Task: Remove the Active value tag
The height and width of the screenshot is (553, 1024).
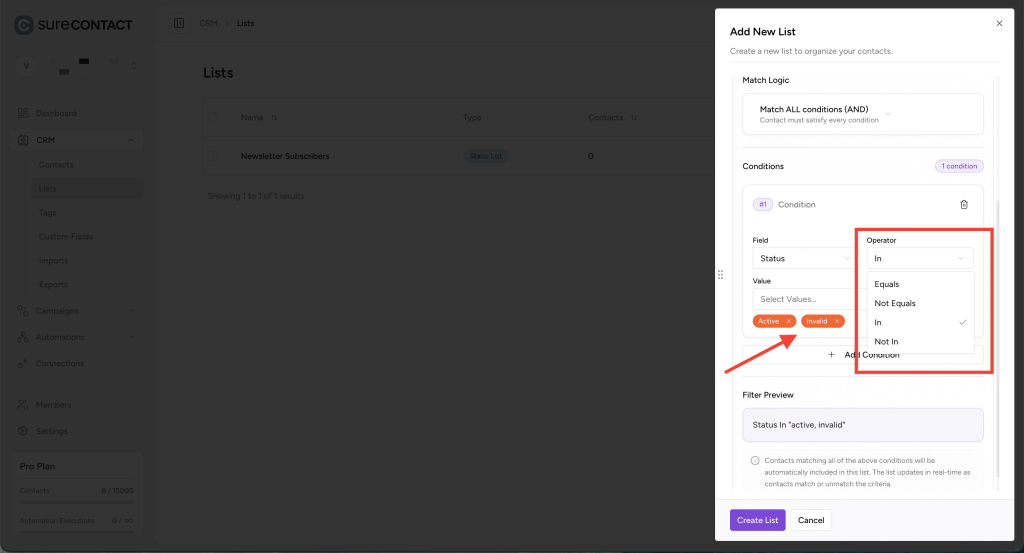Action: (x=788, y=321)
